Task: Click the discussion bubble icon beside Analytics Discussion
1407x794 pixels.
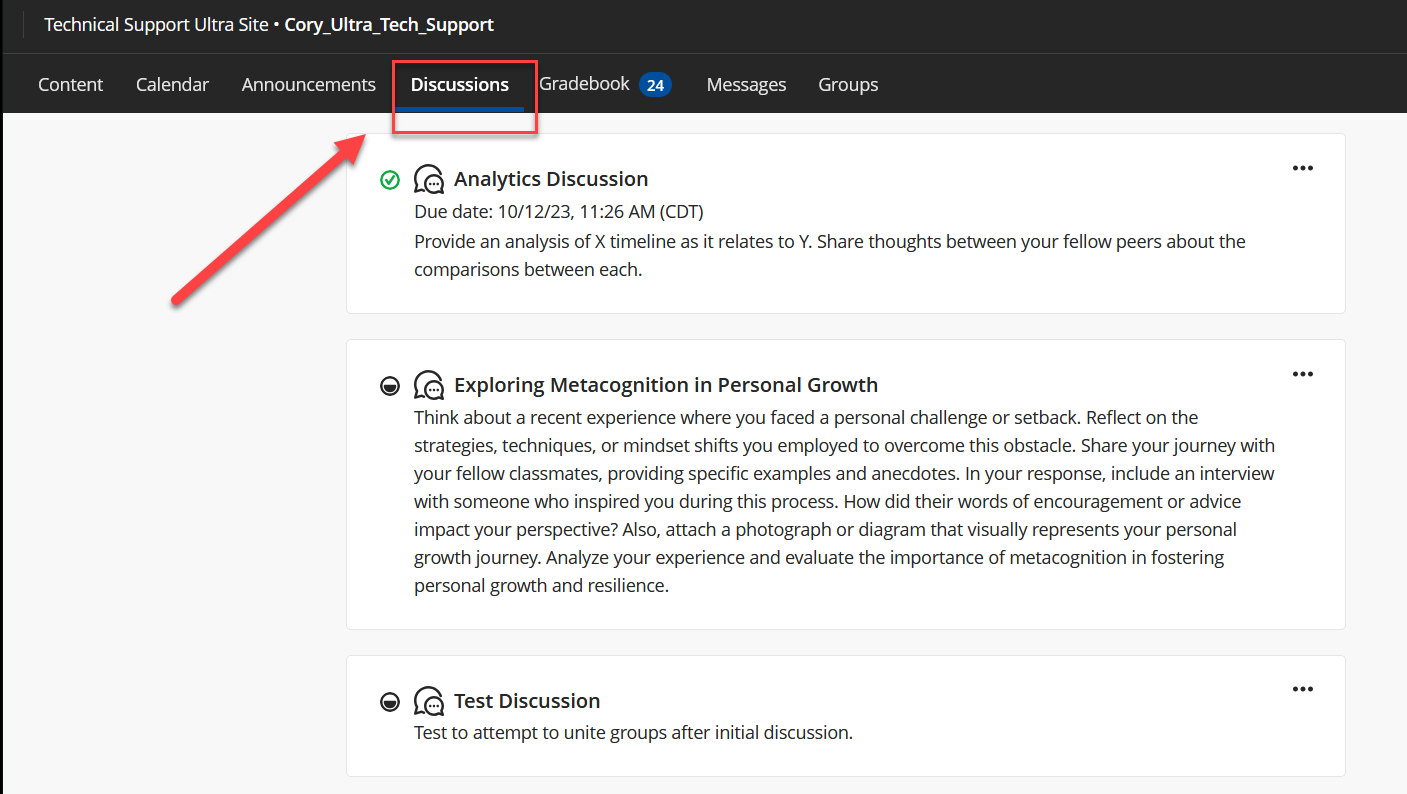Action: (429, 179)
